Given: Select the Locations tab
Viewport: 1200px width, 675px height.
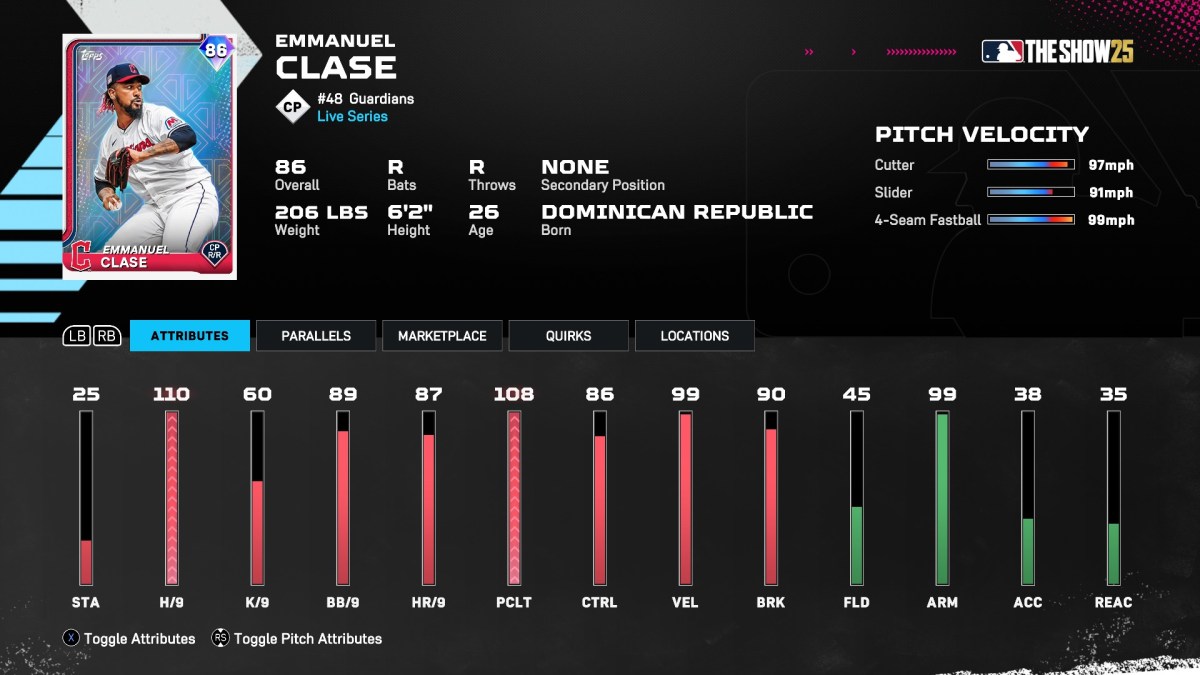Looking at the screenshot, I should (694, 336).
